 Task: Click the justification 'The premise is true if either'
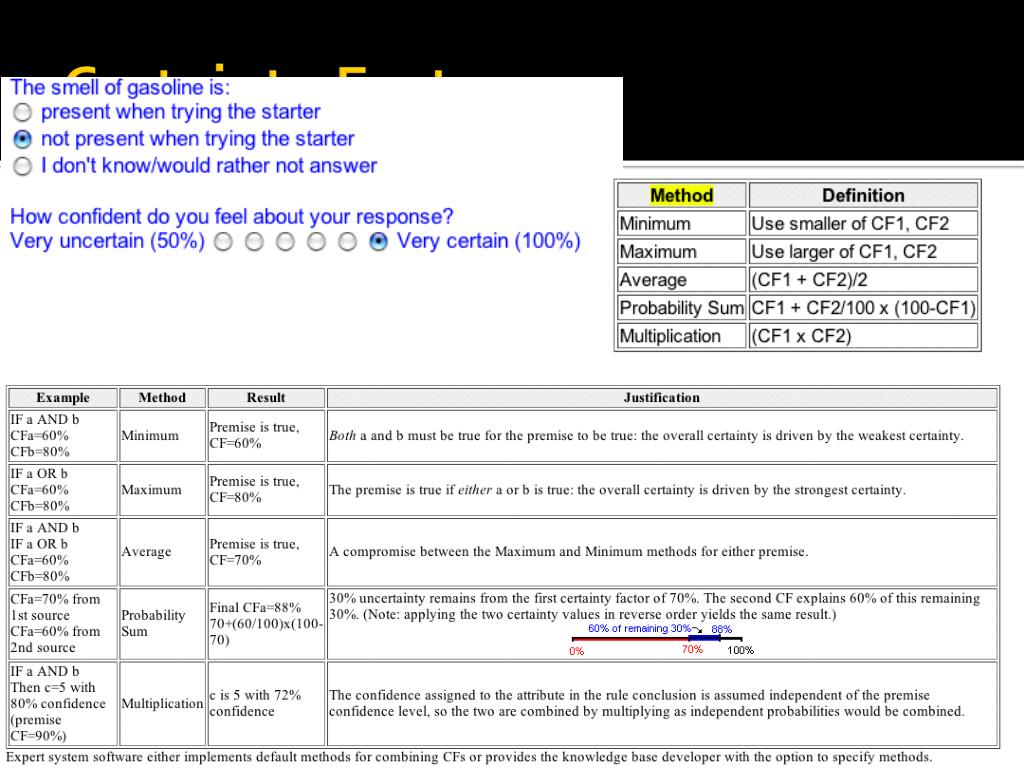tap(618, 490)
